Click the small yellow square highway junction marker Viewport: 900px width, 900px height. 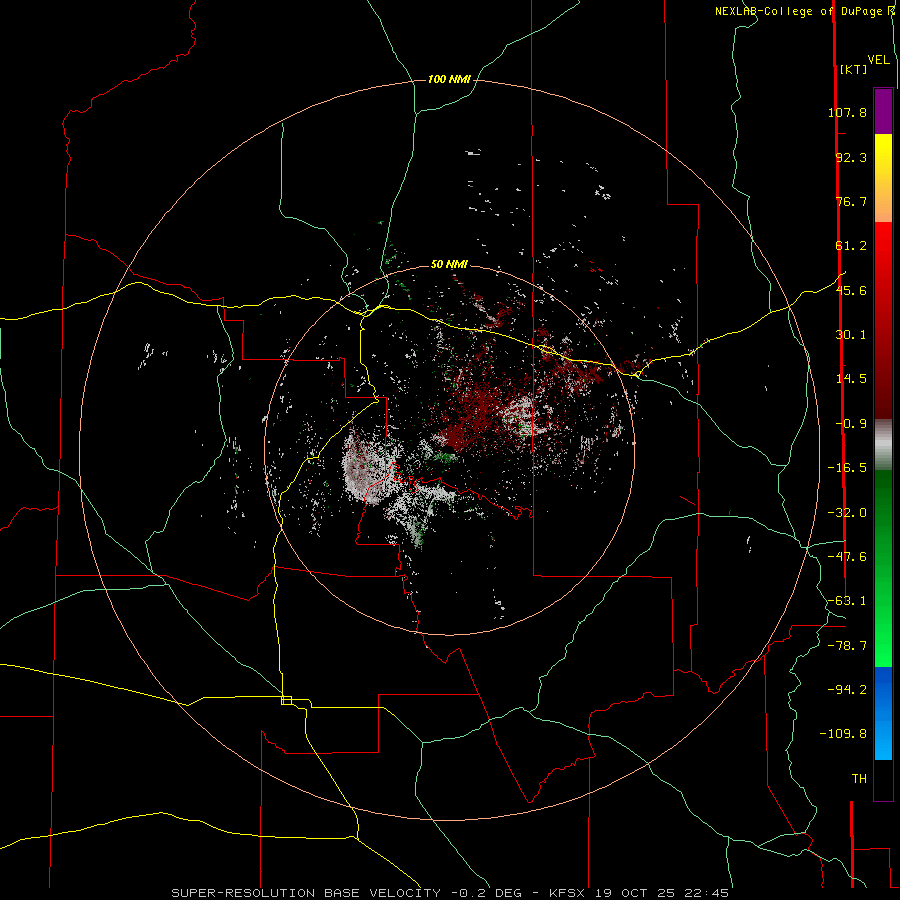[286, 700]
